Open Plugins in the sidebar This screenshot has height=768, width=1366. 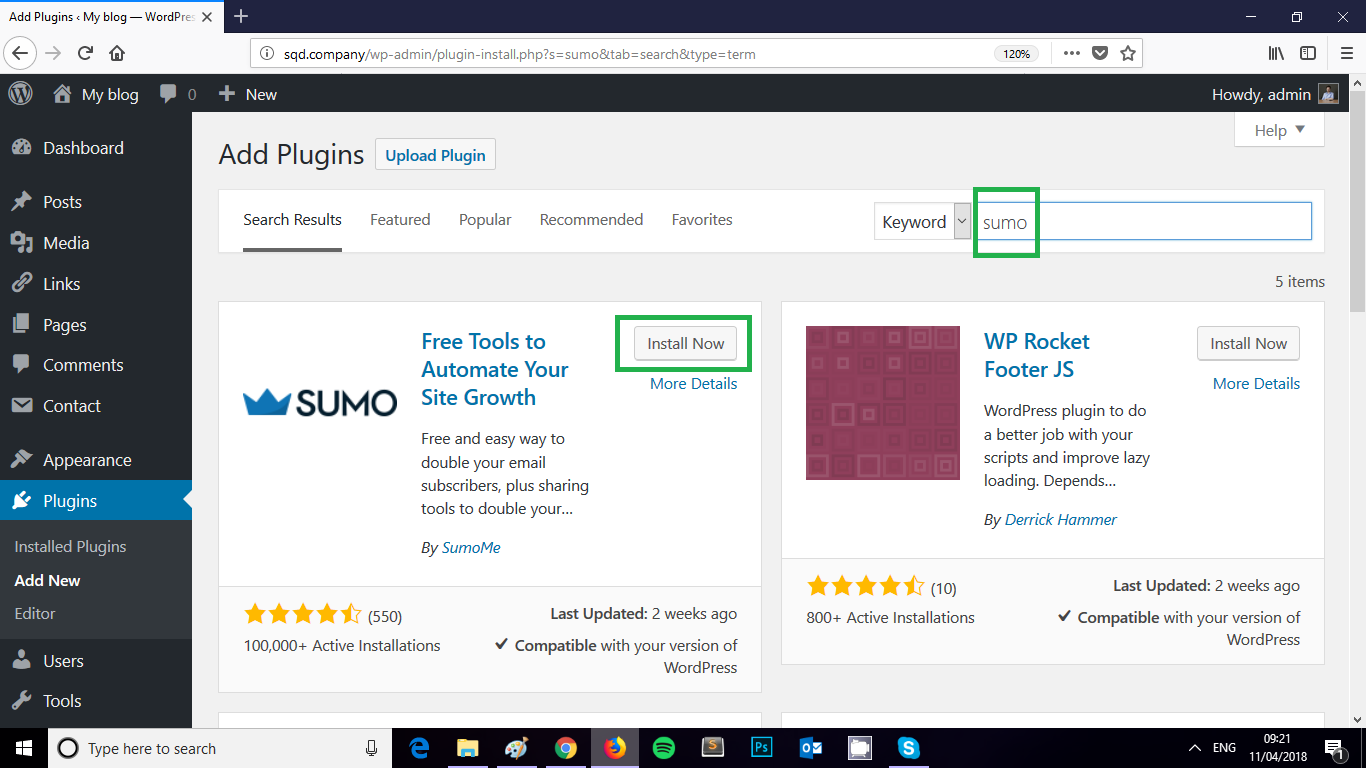pos(96,501)
